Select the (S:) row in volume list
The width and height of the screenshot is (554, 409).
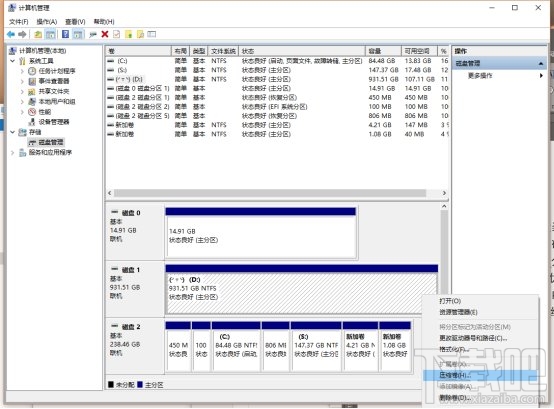click(277, 70)
